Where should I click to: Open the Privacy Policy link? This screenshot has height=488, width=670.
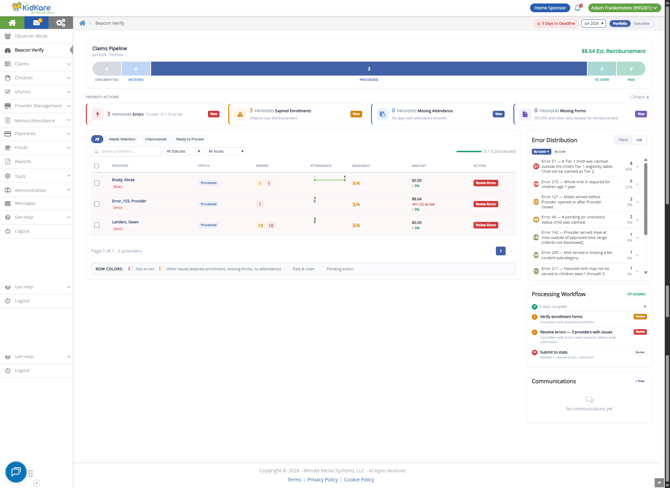[323, 479]
